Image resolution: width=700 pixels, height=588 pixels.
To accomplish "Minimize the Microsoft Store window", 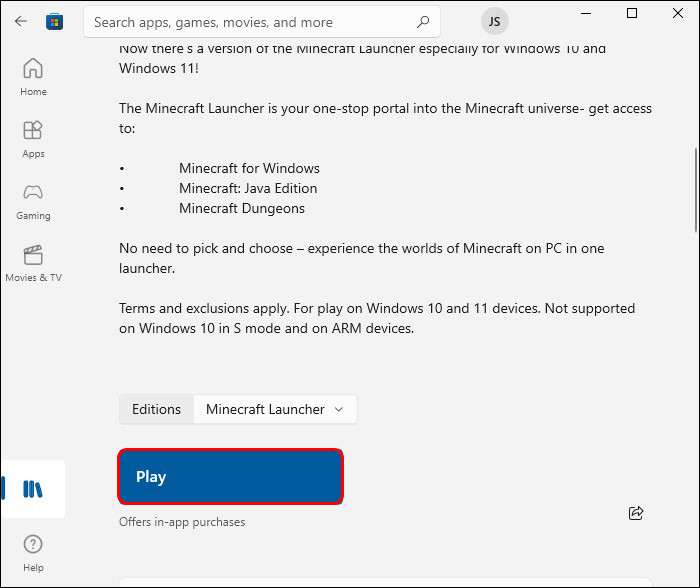I will pyautogui.click(x=585, y=13).
